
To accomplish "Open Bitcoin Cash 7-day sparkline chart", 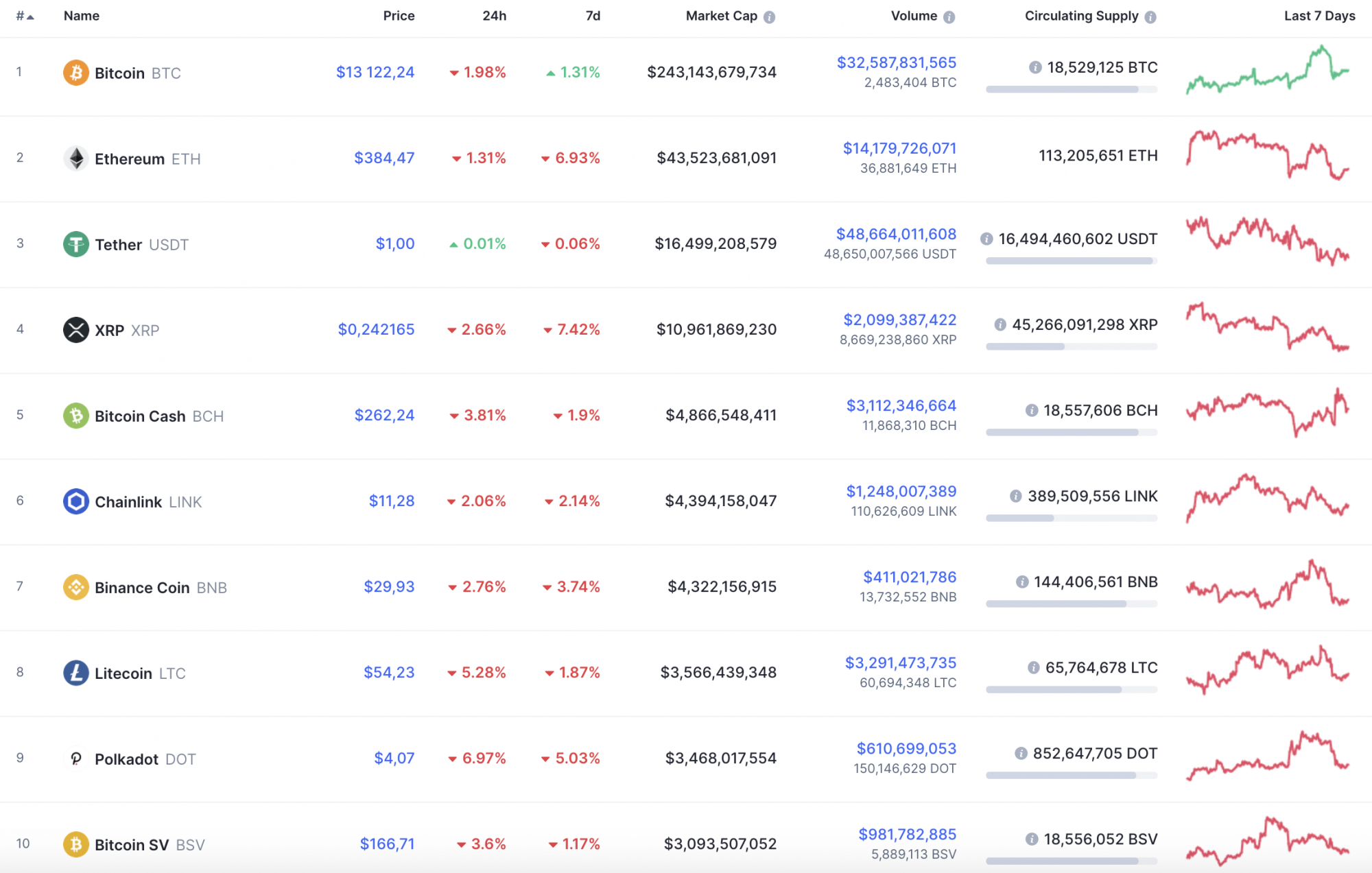I will coord(1268,413).
